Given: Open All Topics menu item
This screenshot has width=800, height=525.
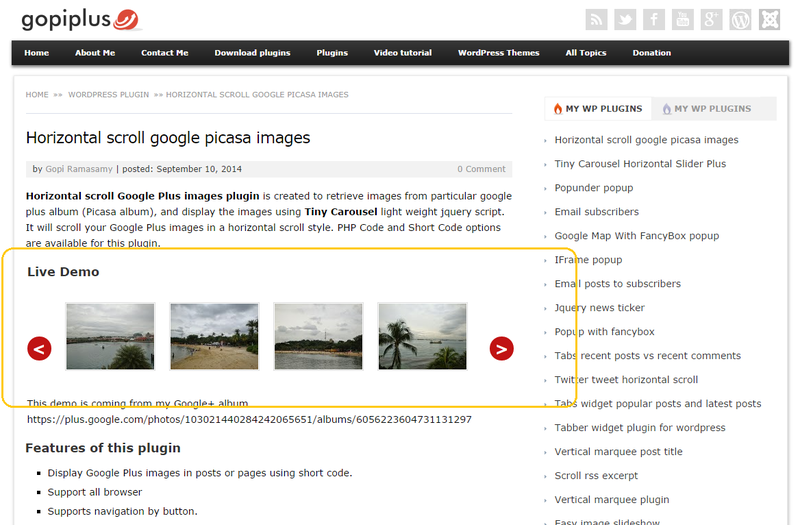Looking at the screenshot, I should click(586, 53).
